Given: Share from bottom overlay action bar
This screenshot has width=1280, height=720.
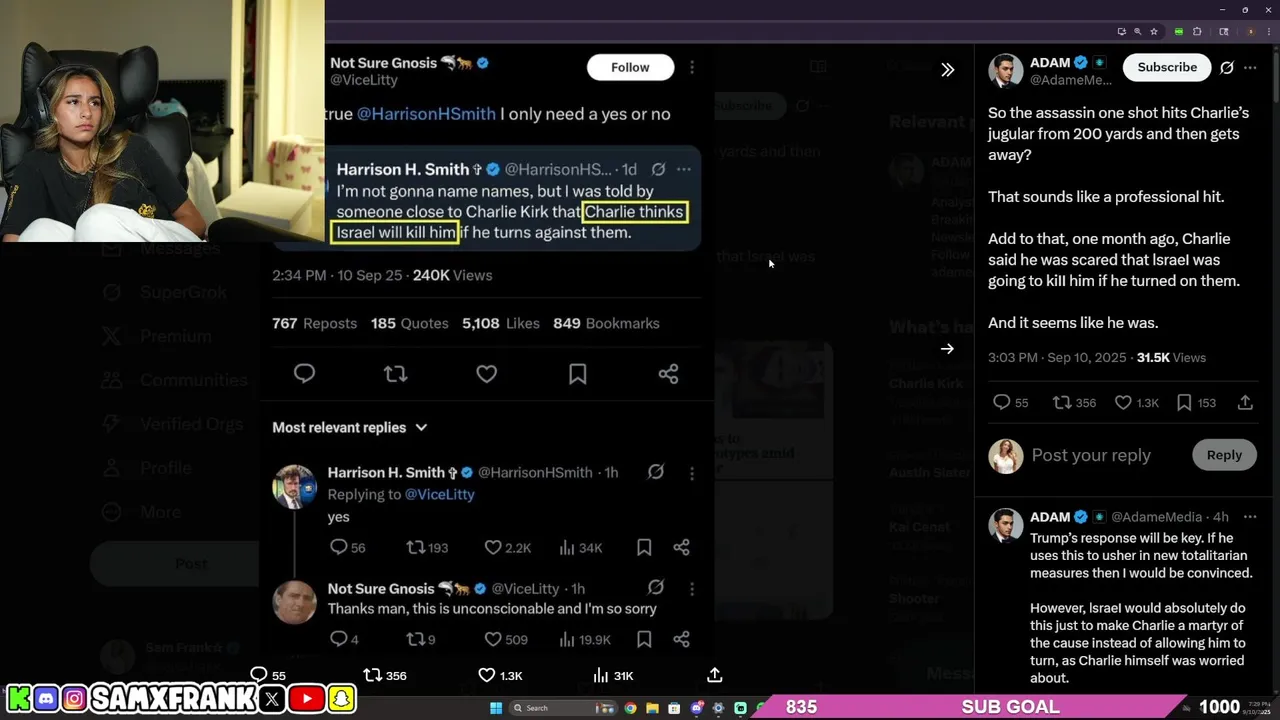Looking at the screenshot, I should coord(714,675).
